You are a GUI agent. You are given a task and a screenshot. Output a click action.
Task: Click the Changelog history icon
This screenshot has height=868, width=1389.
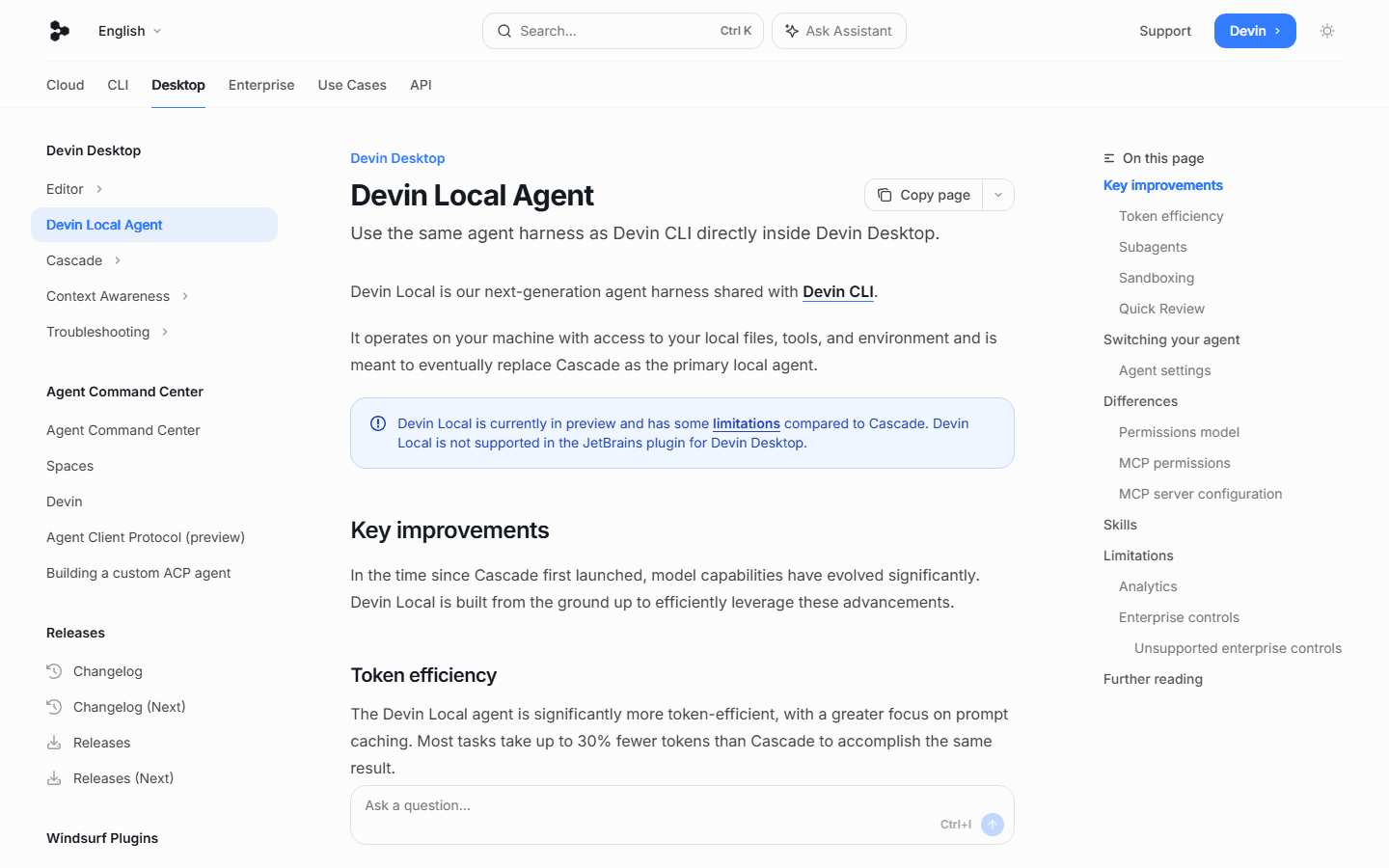coord(54,671)
